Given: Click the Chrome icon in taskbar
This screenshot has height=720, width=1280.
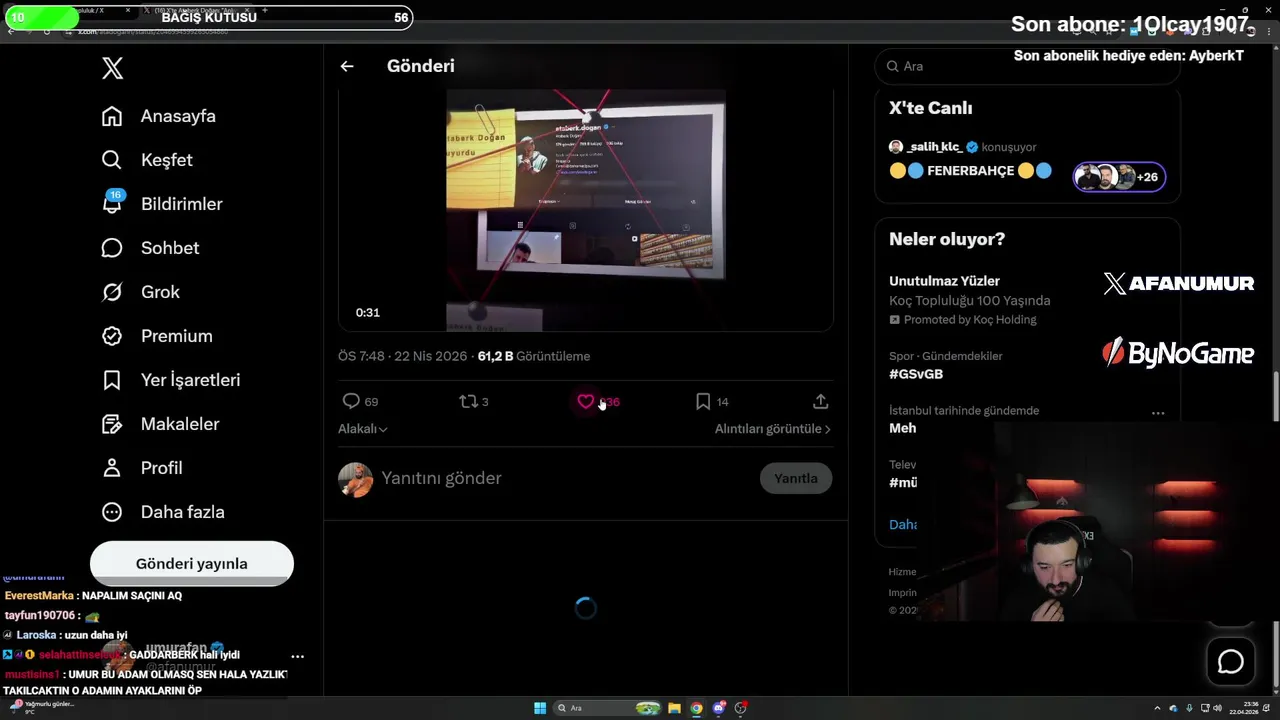Looking at the screenshot, I should pos(697,708).
